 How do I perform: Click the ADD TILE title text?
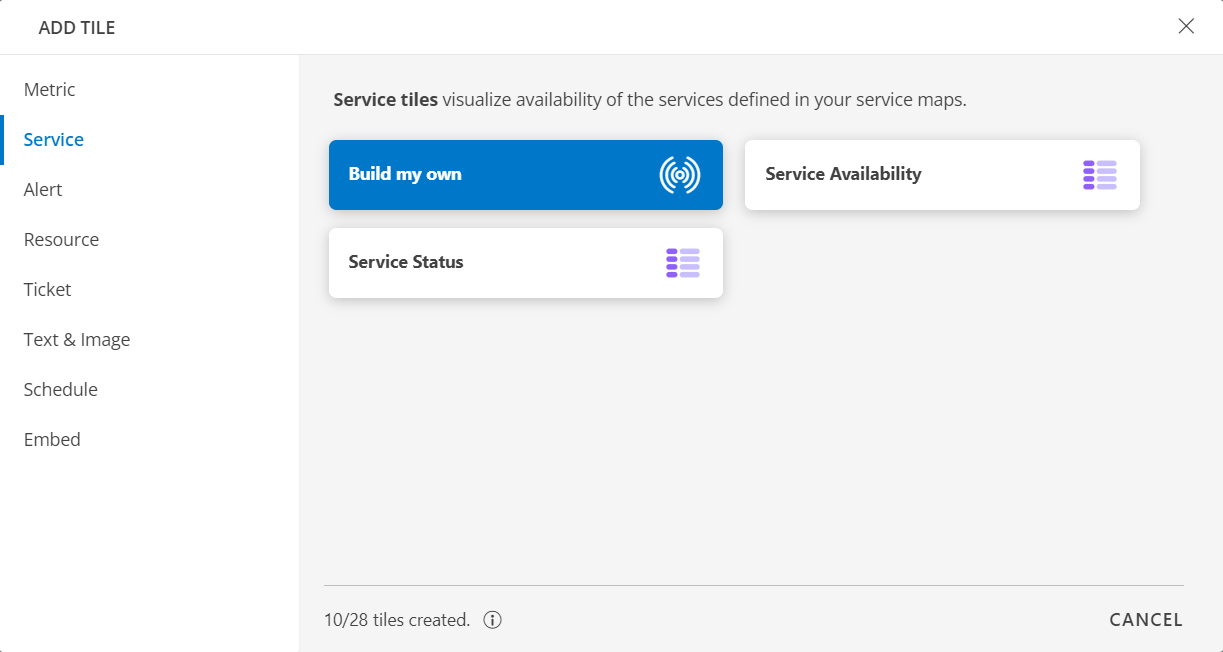point(77,27)
